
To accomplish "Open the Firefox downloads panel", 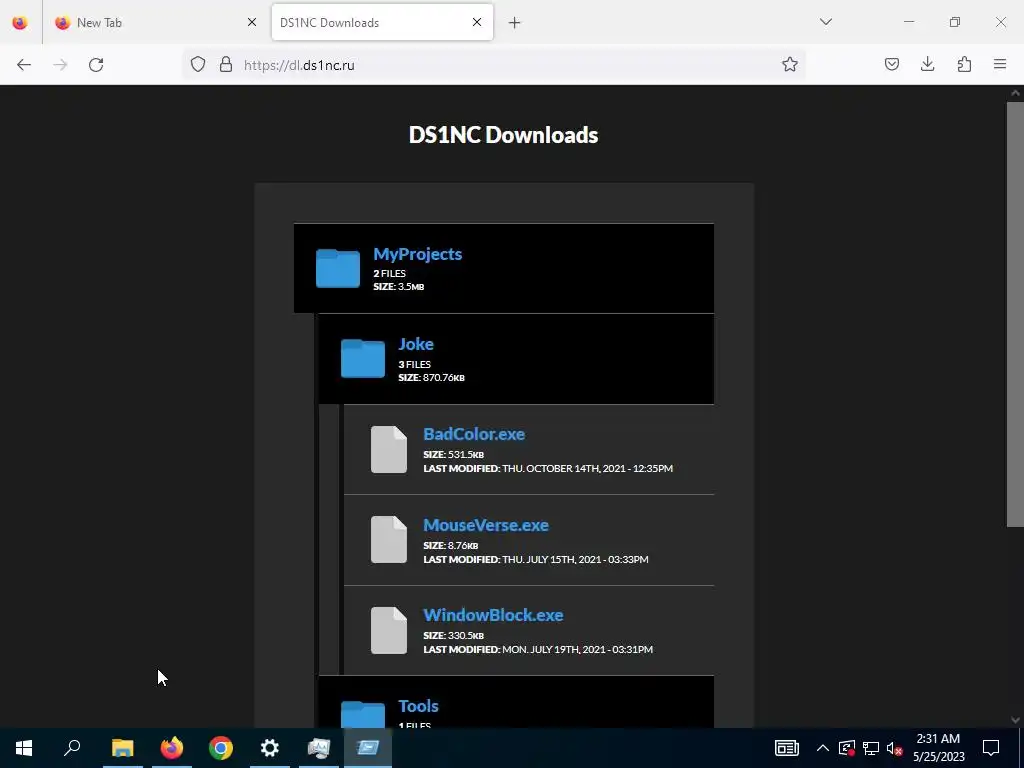I will tap(927, 64).
